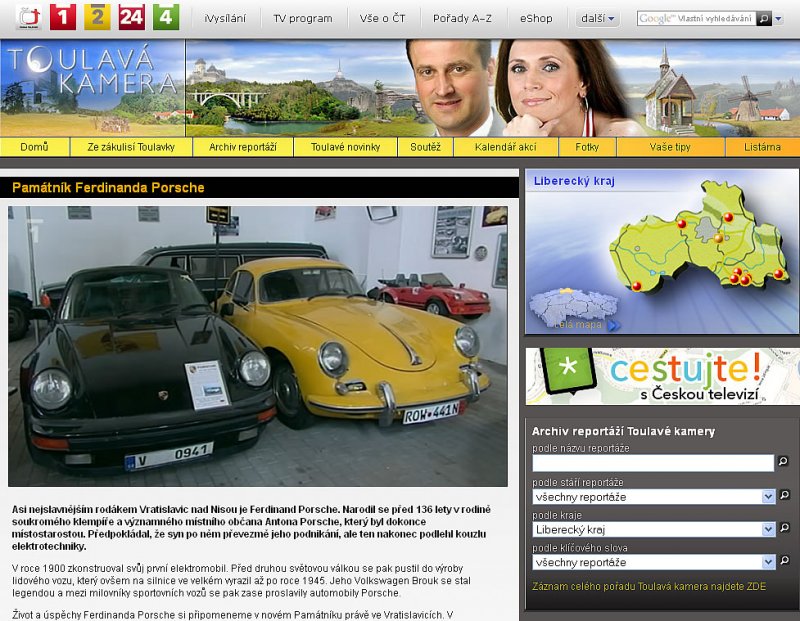Click the orange marker on Liberec map
The image size is (800, 621).
pyautogui.click(x=718, y=238)
